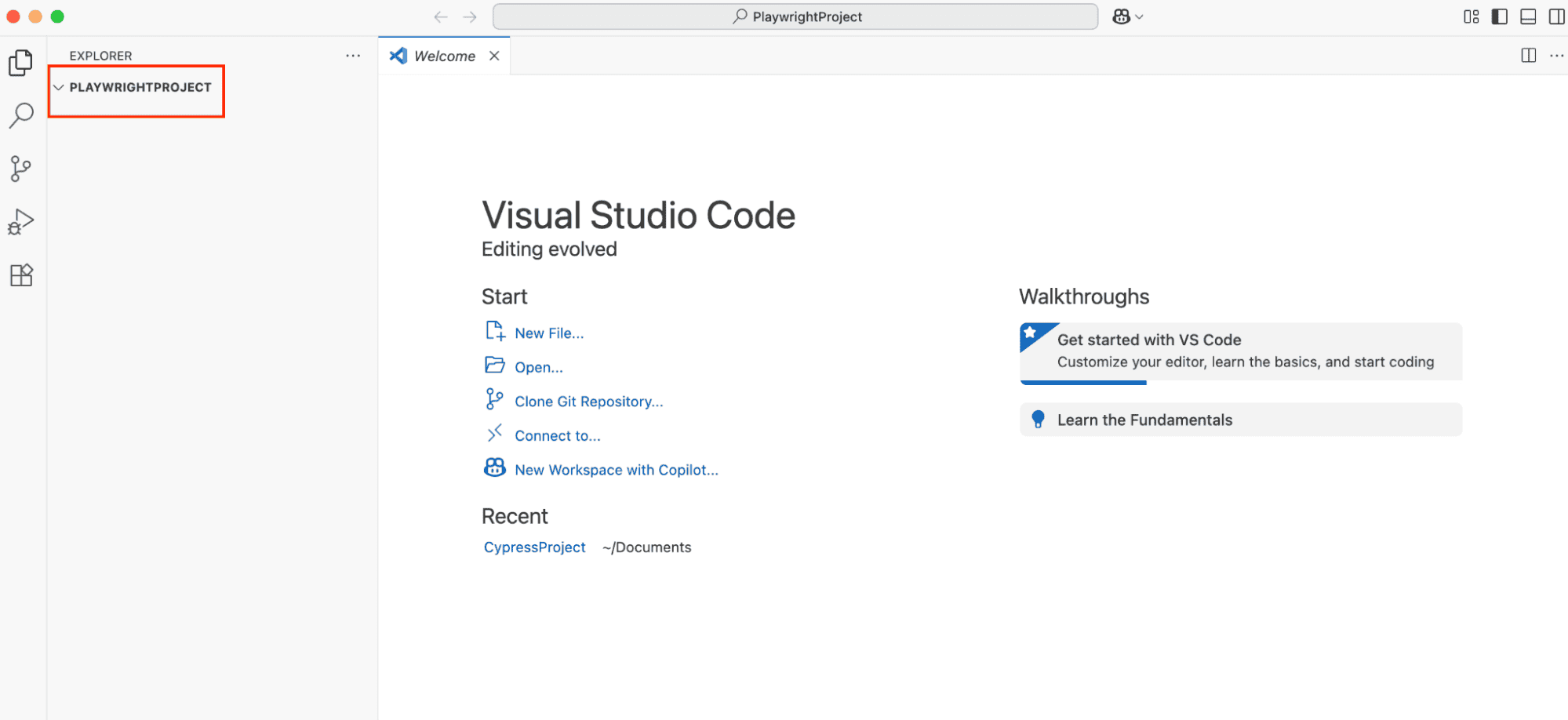The image size is (1568, 720).
Task: Click the Clone Git Repository... link
Action: point(588,402)
